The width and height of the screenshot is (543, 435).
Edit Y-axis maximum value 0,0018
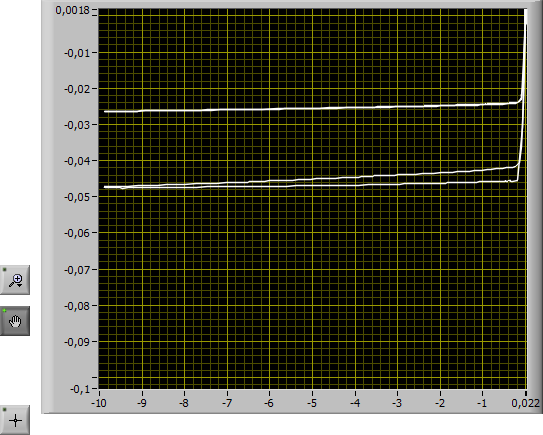point(72,10)
